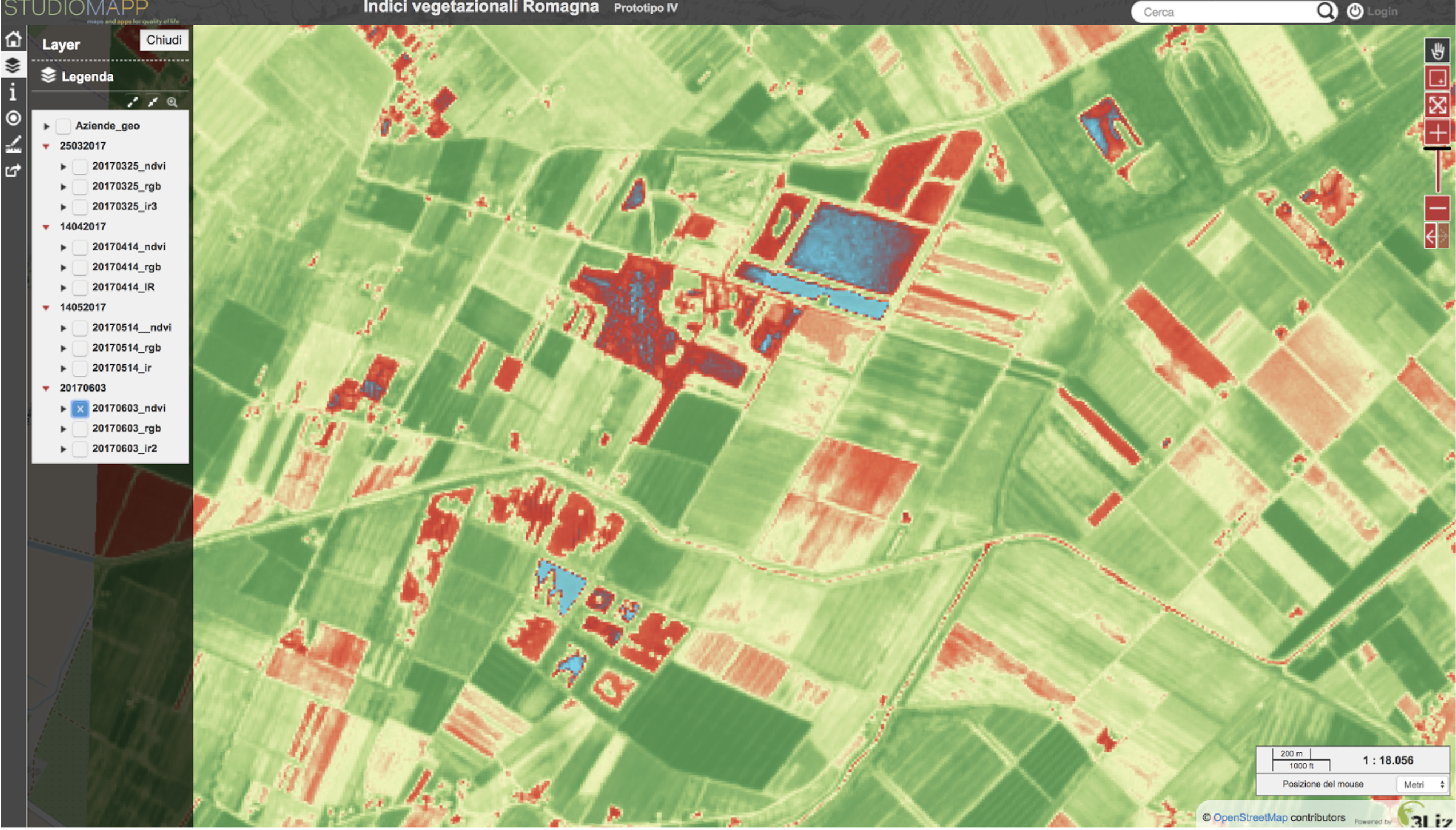The width and height of the screenshot is (1456, 830).
Task: Enable the Aziende_geo layer checkbox
Action: pyautogui.click(x=63, y=126)
